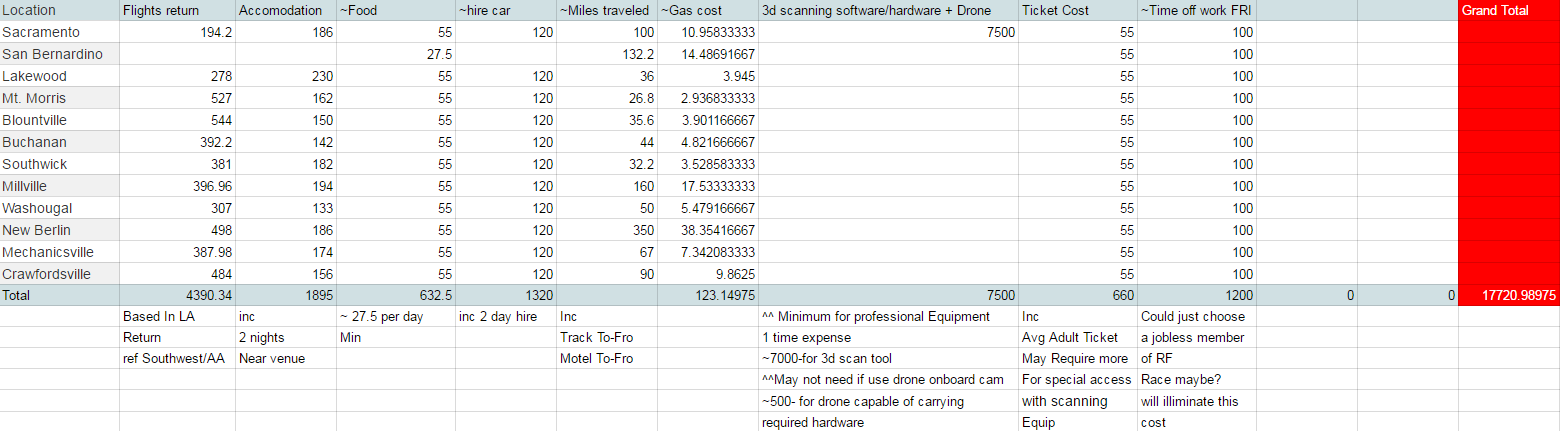Select the Buchanan location cell
The height and width of the screenshot is (431, 1560).
click(60, 142)
